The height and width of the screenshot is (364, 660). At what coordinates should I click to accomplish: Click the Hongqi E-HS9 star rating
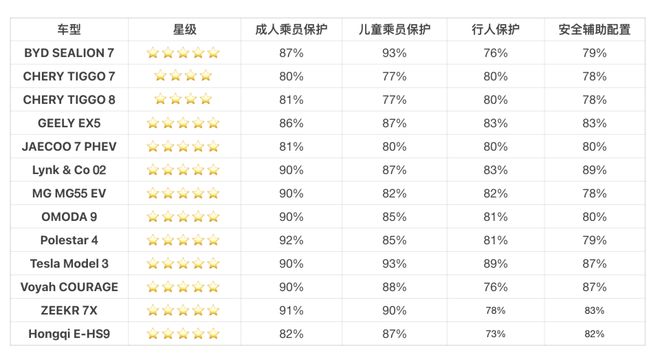183,334
